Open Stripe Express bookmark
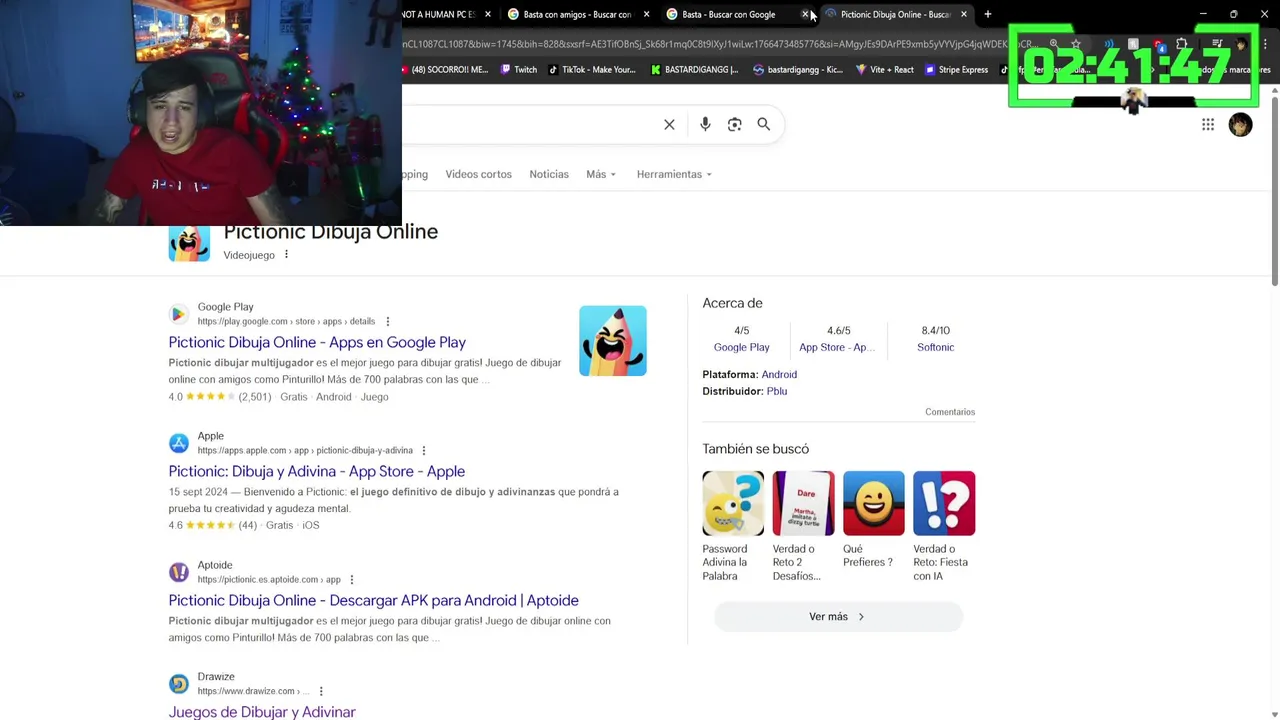 pyautogui.click(x=956, y=70)
